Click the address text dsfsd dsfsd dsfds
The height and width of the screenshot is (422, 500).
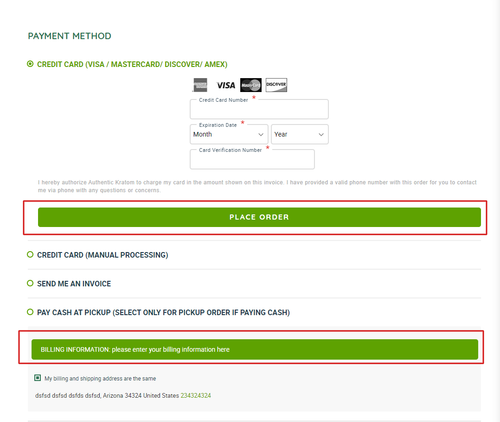tap(59, 396)
